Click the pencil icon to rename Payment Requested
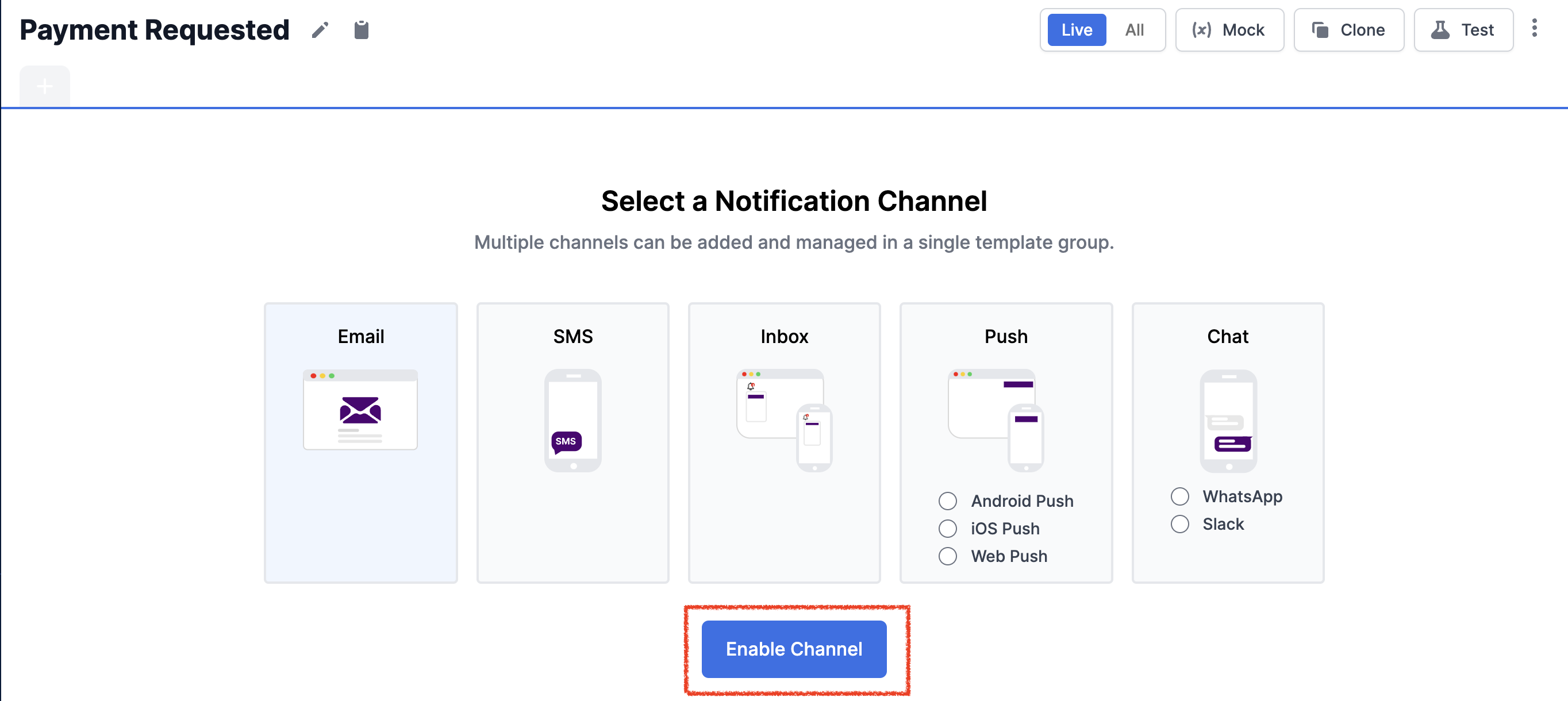The height and width of the screenshot is (701, 1568). click(320, 30)
